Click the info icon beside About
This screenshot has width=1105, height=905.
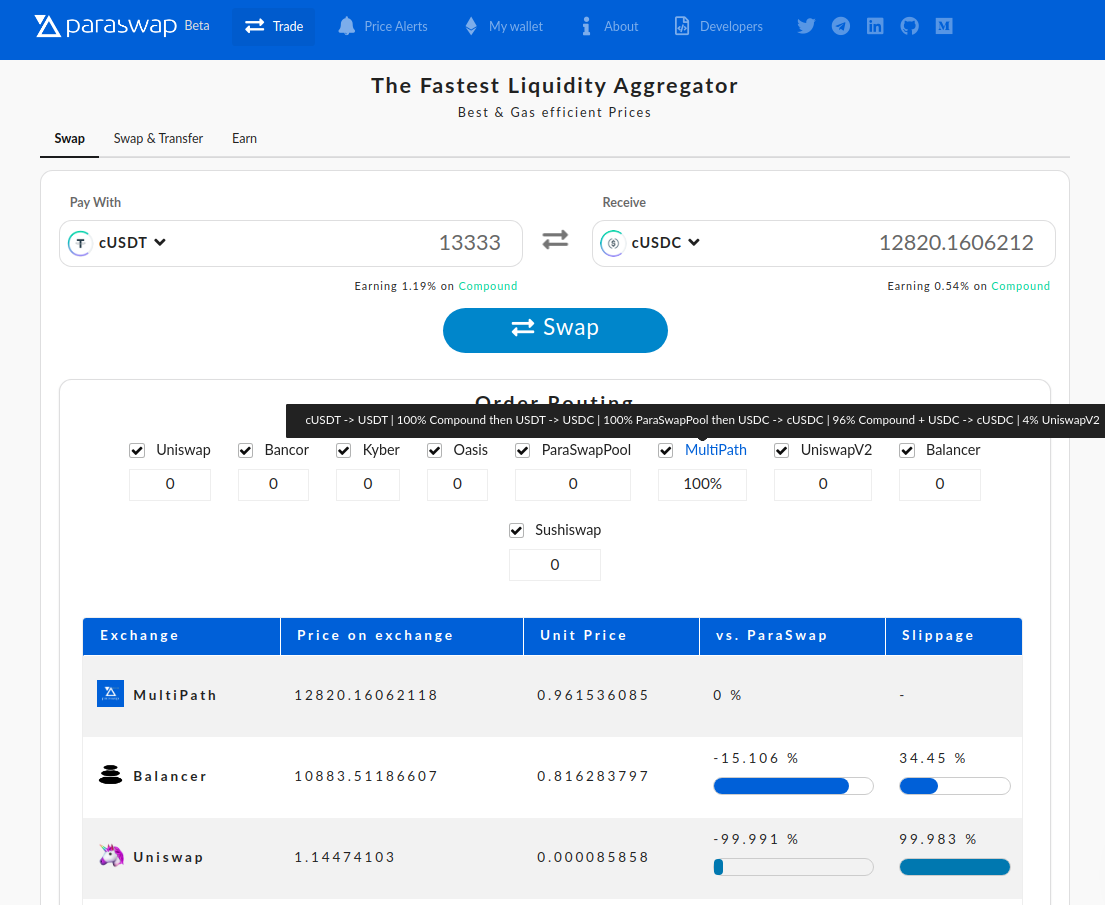[x=586, y=26]
